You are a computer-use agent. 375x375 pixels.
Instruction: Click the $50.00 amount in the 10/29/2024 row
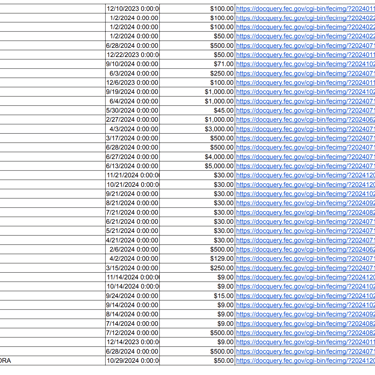click(x=197, y=361)
